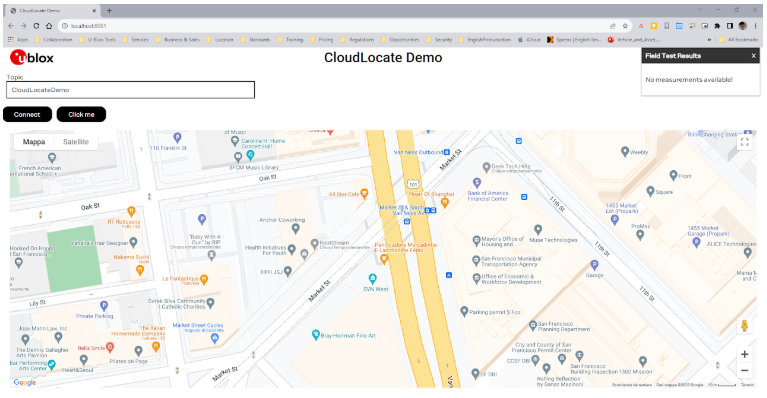Image resolution: width=767 pixels, height=398 pixels.
Task: Open the Standards bookmarks folder
Action: coord(255,40)
